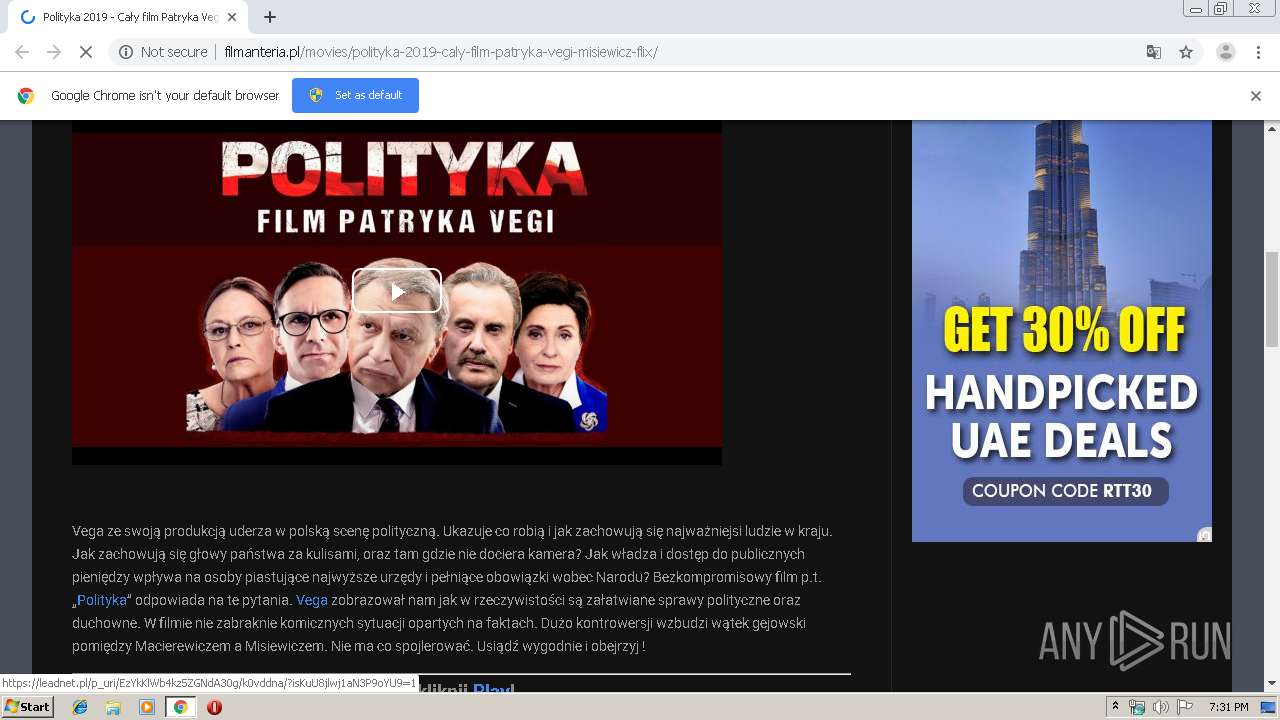Viewport: 1280px width, 720px height.
Task: Open the UAE deals advertisement
Action: (1062, 331)
